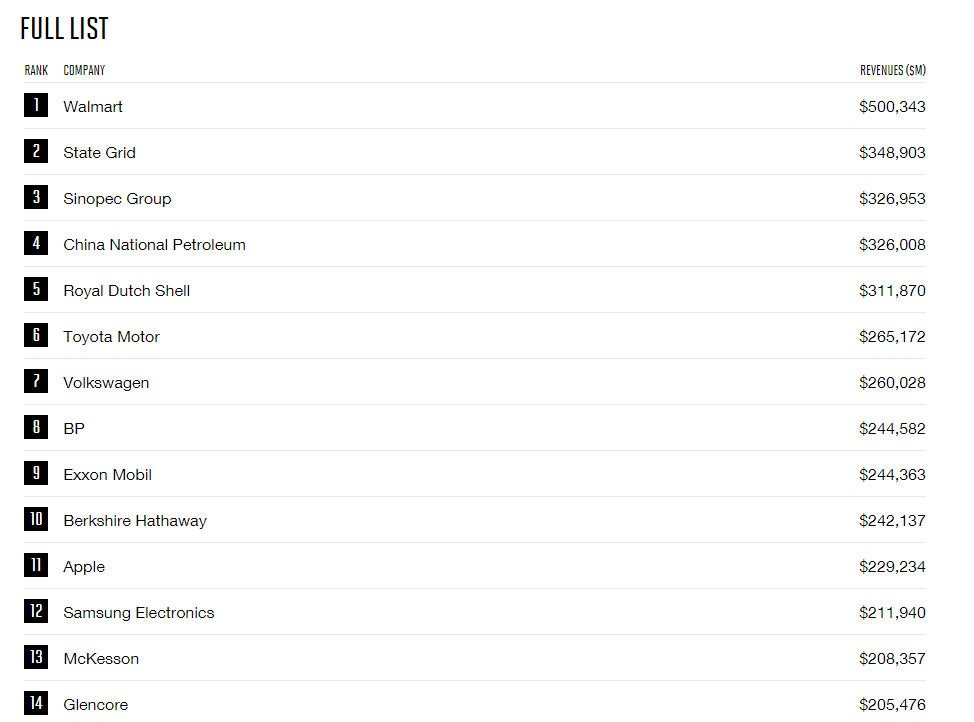Screen dimensions: 974x722
Task: Sort by the Company column header
Action: [x=84, y=70]
